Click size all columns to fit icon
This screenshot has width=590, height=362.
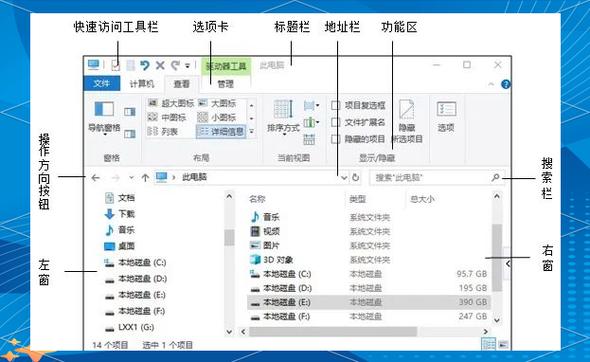point(309,139)
